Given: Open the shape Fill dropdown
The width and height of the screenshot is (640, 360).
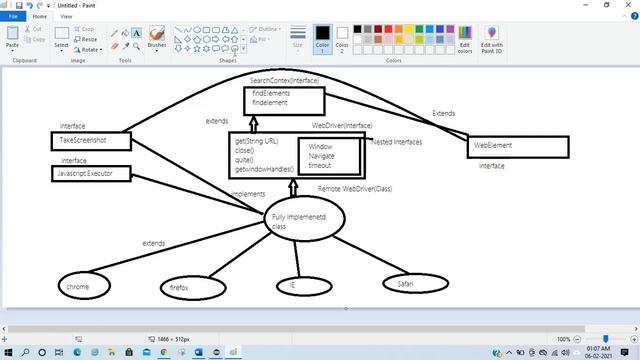Looking at the screenshot, I should (260, 39).
